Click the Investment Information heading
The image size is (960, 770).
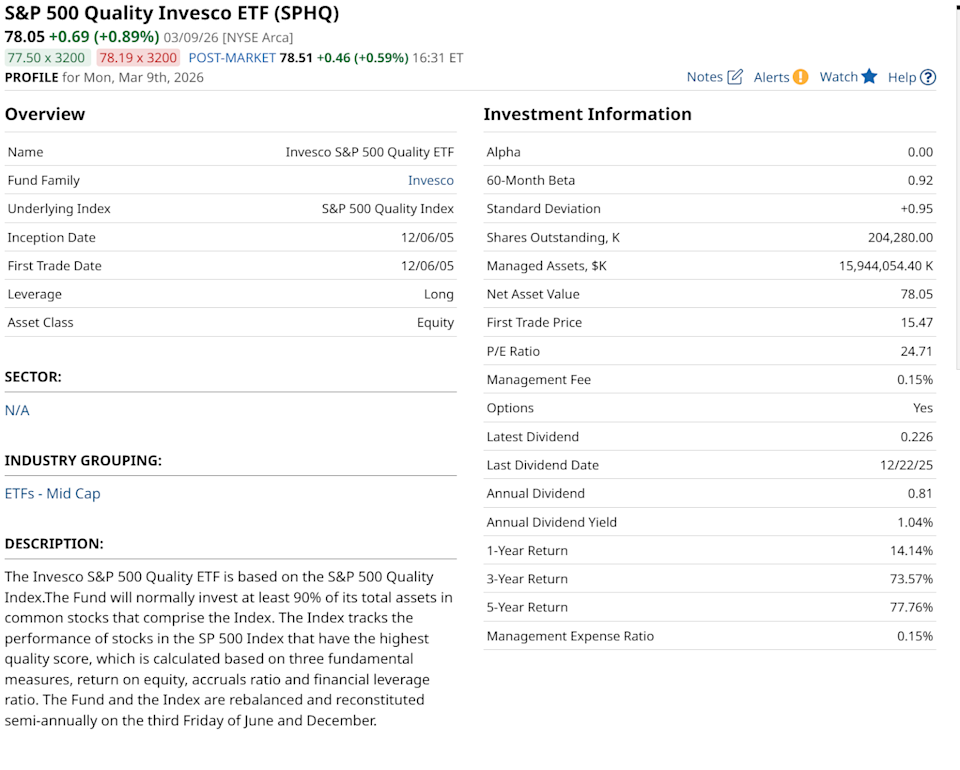click(x=587, y=114)
